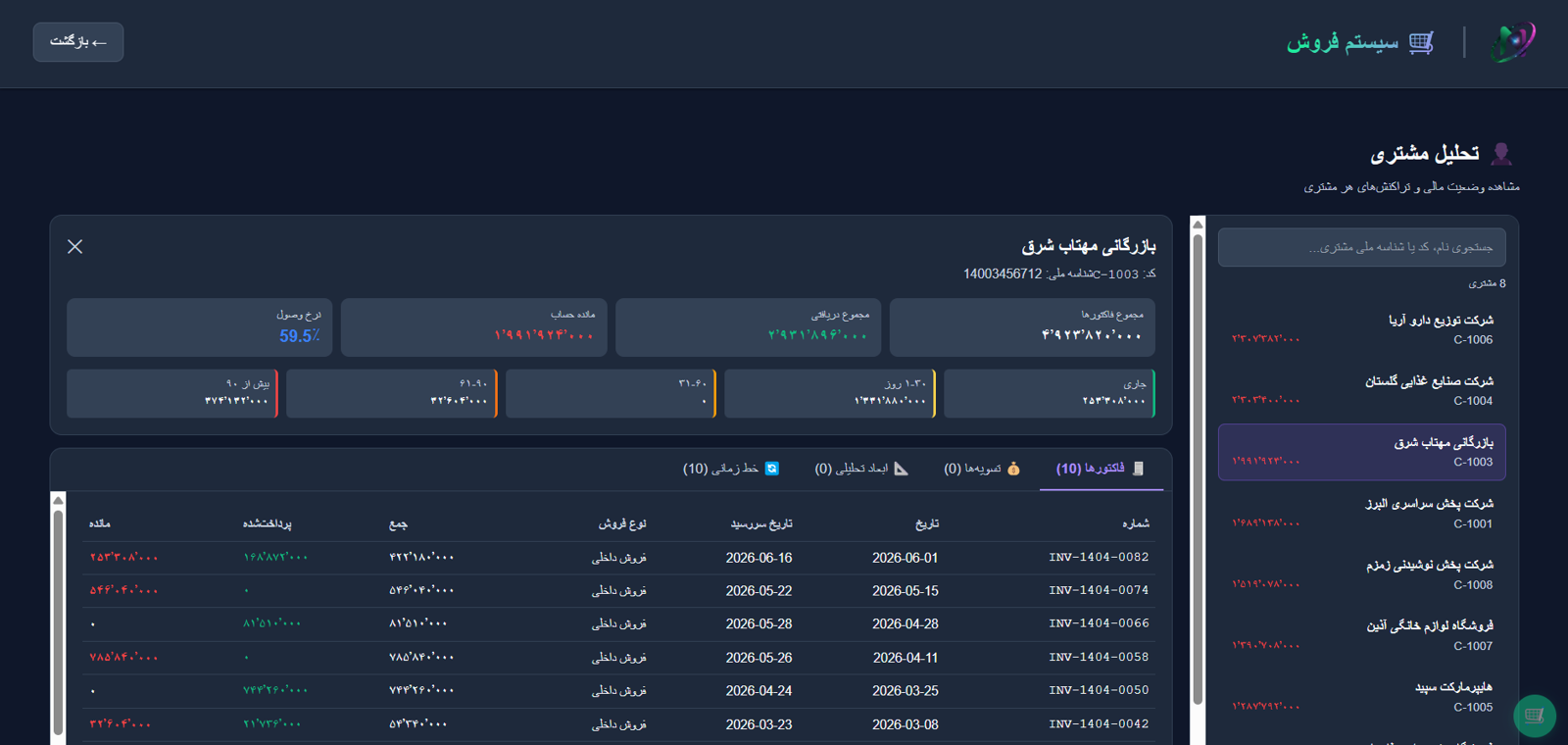Viewport: 1568px width, 745px height.
Task: Click the shopping cart icon beside سیستم فروش
Action: [x=1421, y=42]
